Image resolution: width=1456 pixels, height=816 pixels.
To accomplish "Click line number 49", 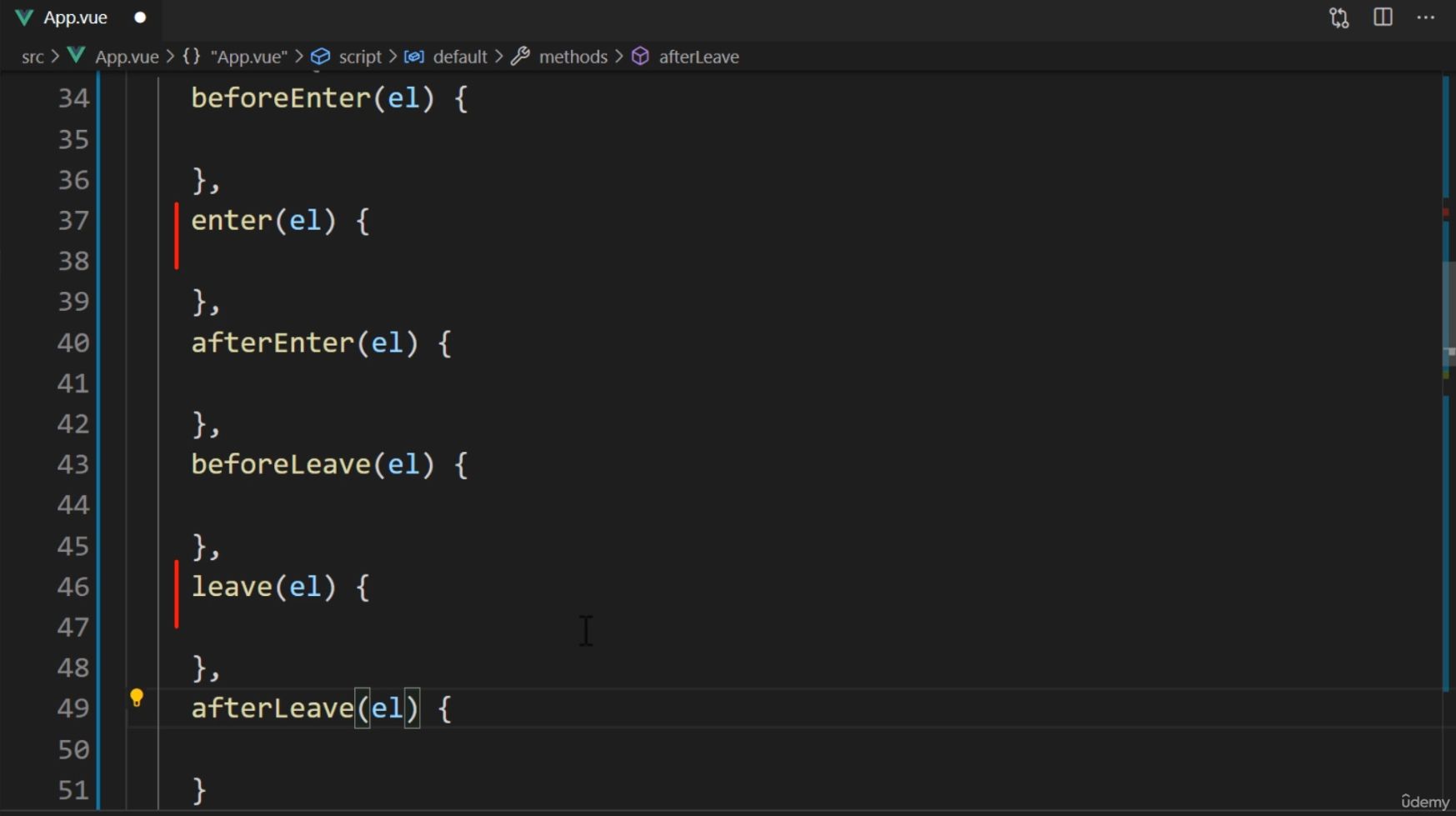I will point(73,708).
